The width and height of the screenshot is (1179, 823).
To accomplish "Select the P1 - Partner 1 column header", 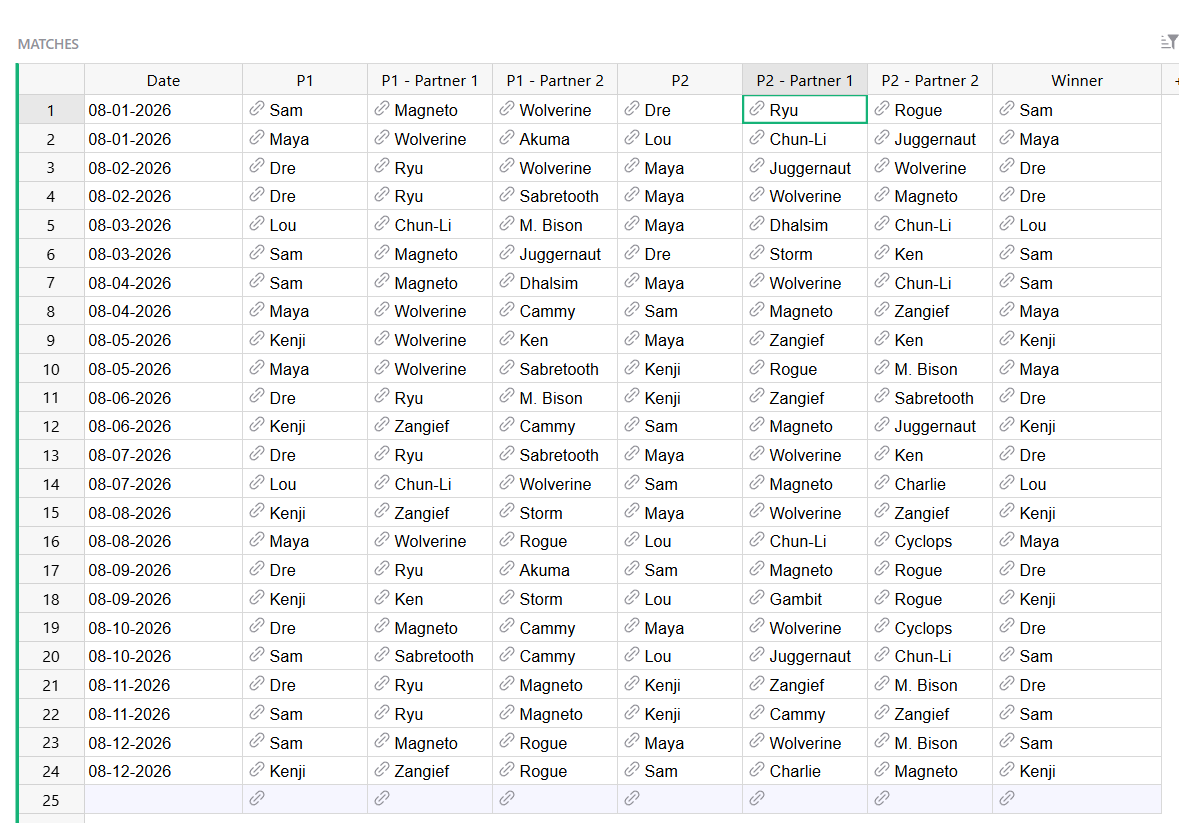I will tap(429, 80).
